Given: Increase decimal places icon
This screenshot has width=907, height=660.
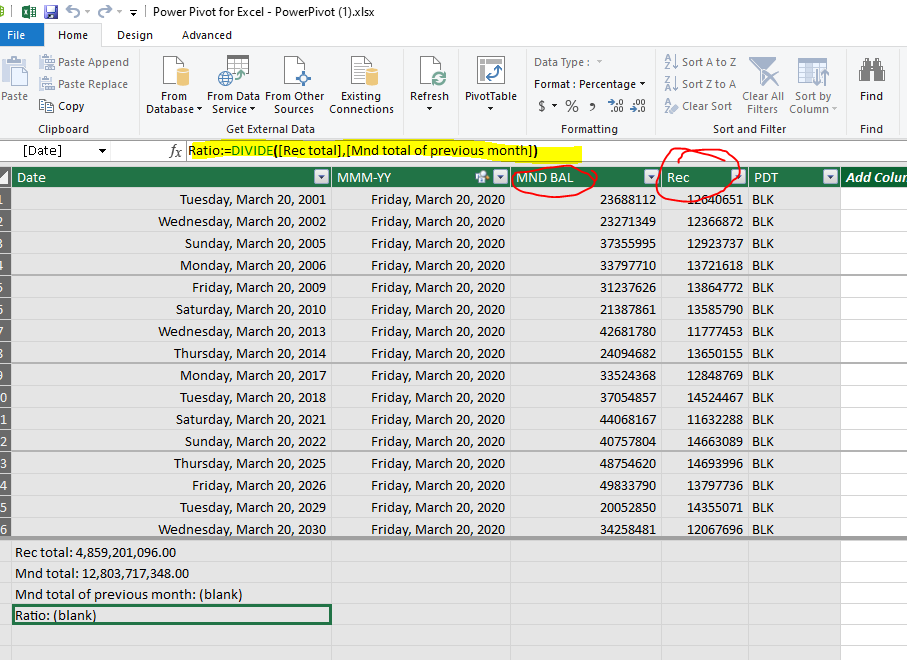Looking at the screenshot, I should coord(615,106).
